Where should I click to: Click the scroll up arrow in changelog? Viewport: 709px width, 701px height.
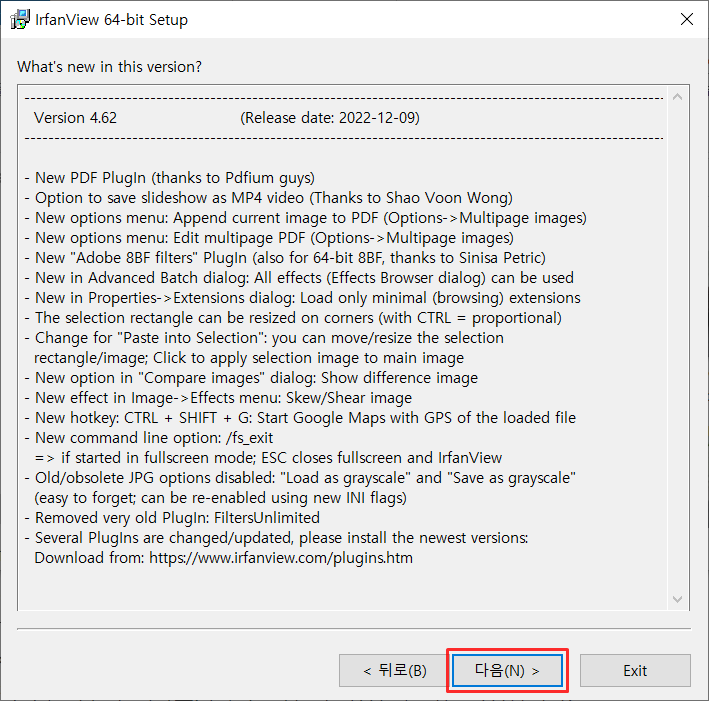677,97
